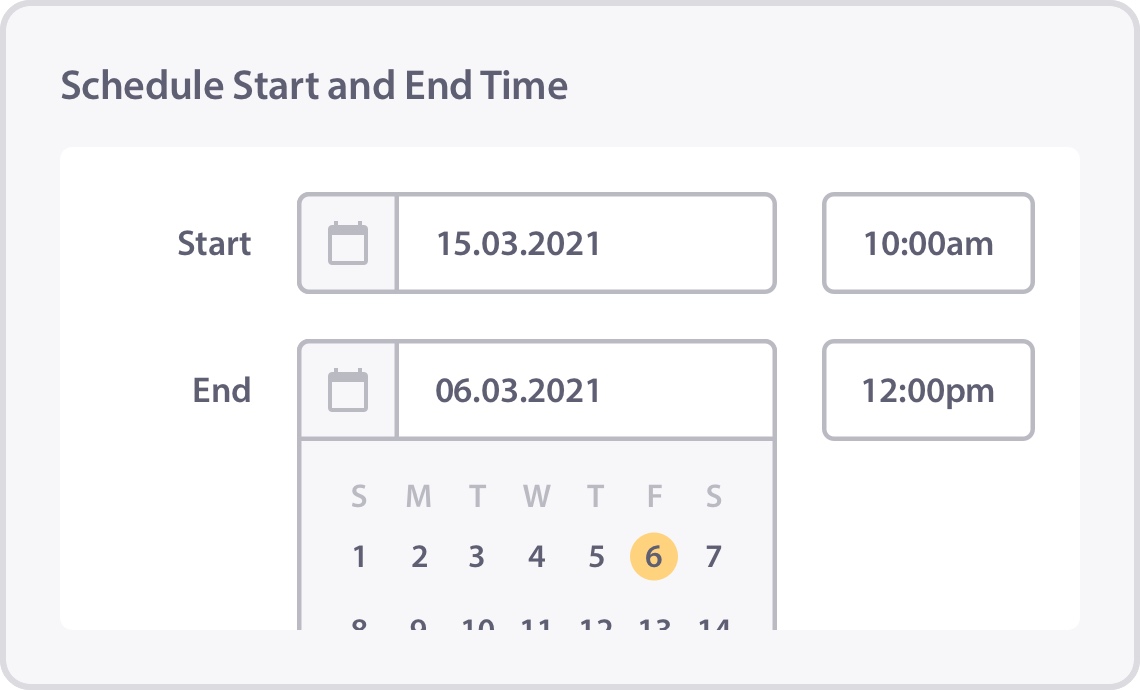Image resolution: width=1140 pixels, height=690 pixels.
Task: Edit the Start date field 15.03.2021
Action: 586,244
